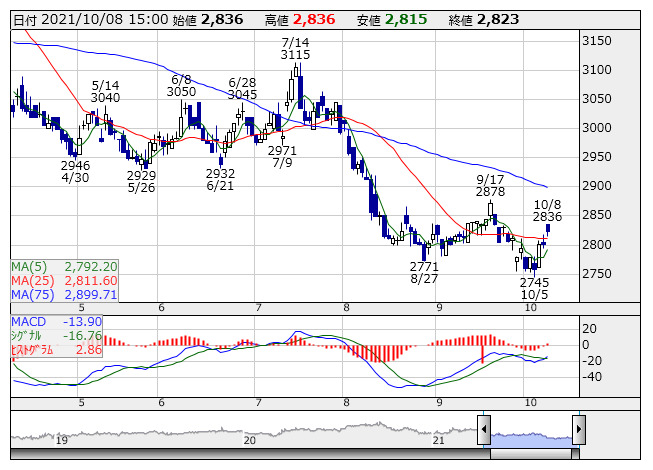Click the left range slider handle arrow

click(x=484, y=429)
